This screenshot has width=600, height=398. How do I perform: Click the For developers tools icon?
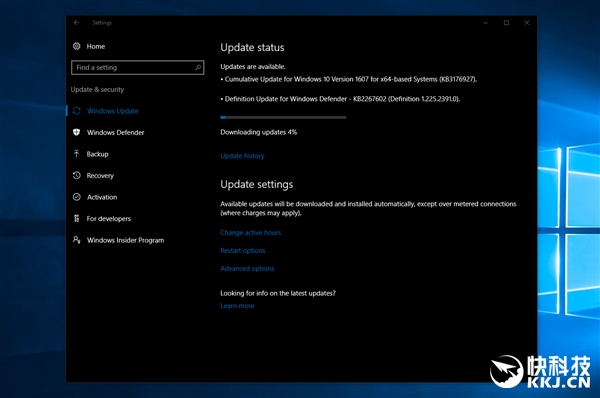(77, 218)
